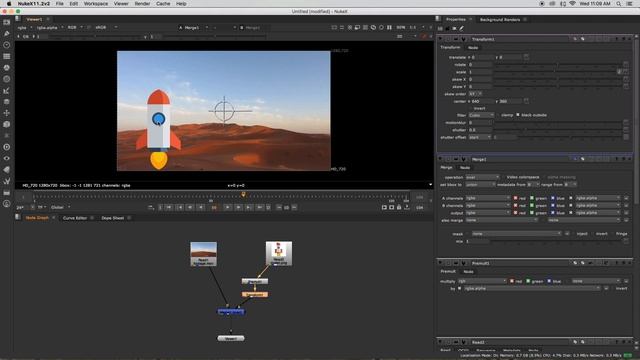Switch to the Curve Editor tab
Image resolution: width=640 pixels, height=360 pixels.
tap(75, 218)
